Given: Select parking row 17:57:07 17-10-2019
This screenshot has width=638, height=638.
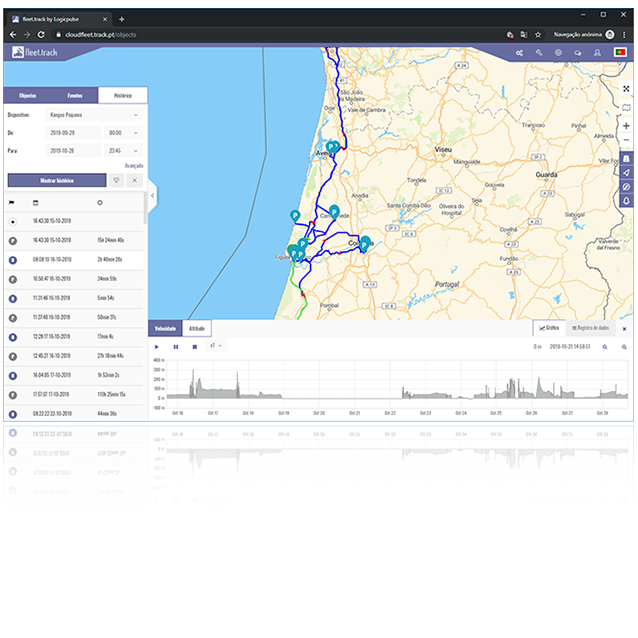Looking at the screenshot, I should click(x=74, y=395).
